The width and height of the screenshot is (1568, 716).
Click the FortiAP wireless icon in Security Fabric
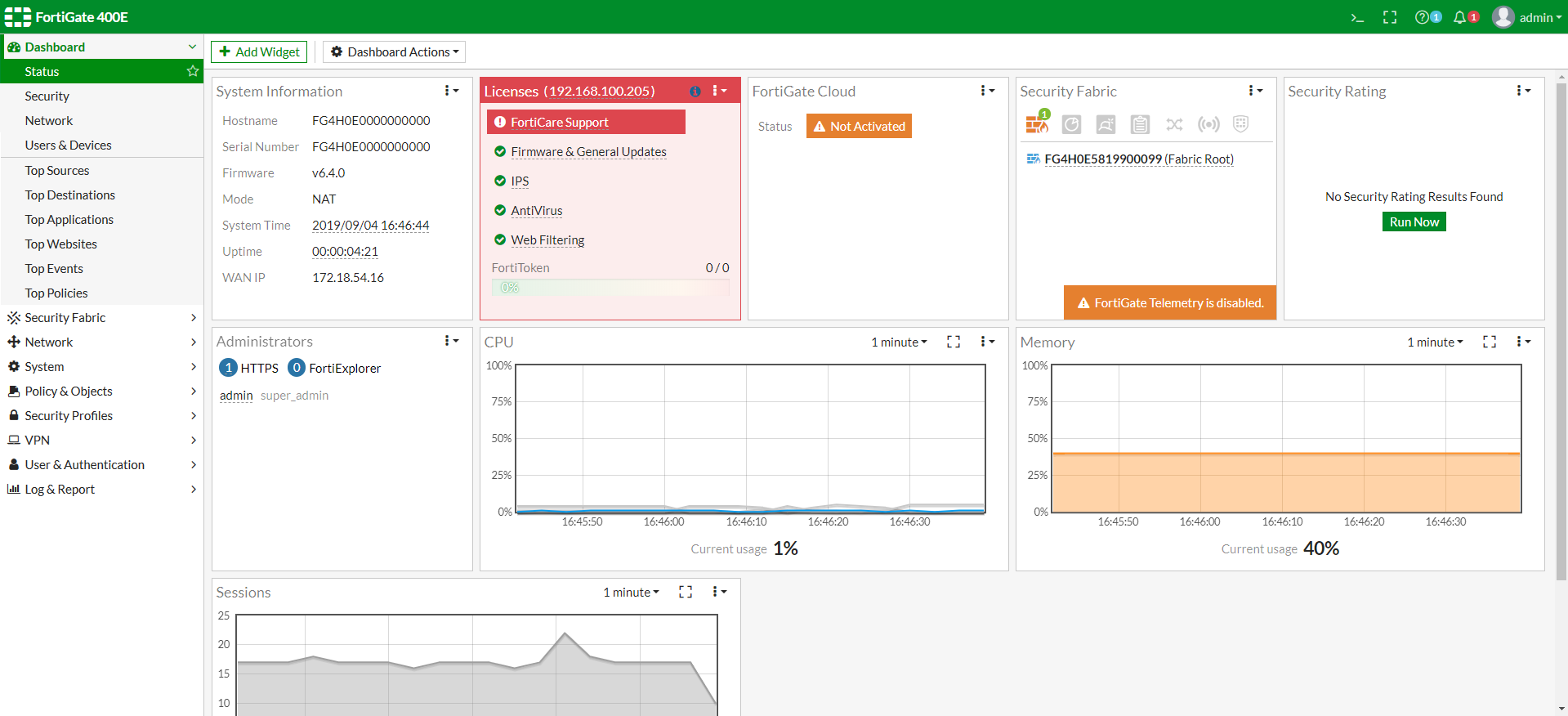[x=1208, y=124]
